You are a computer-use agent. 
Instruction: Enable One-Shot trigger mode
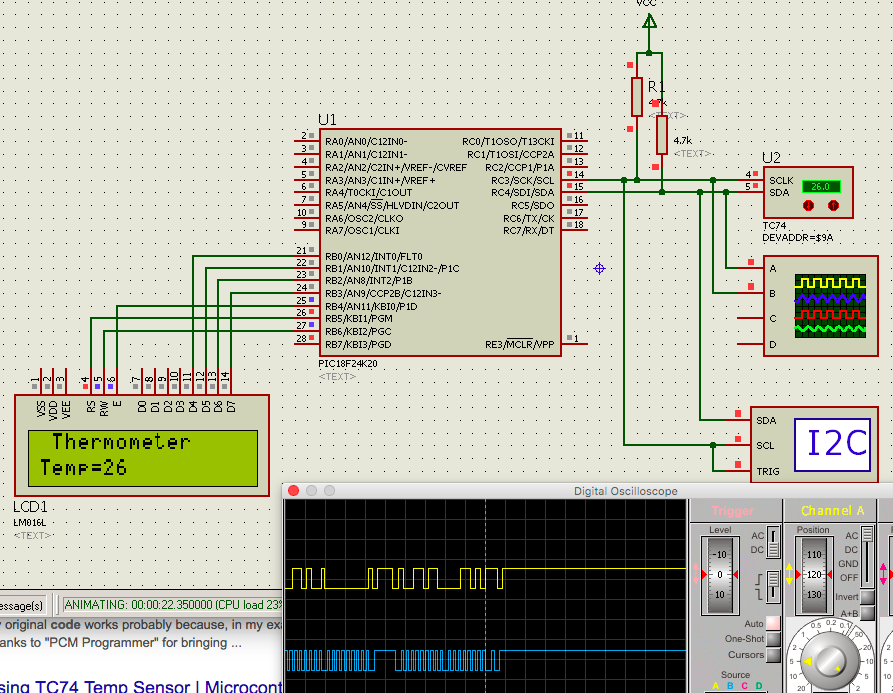[773, 639]
